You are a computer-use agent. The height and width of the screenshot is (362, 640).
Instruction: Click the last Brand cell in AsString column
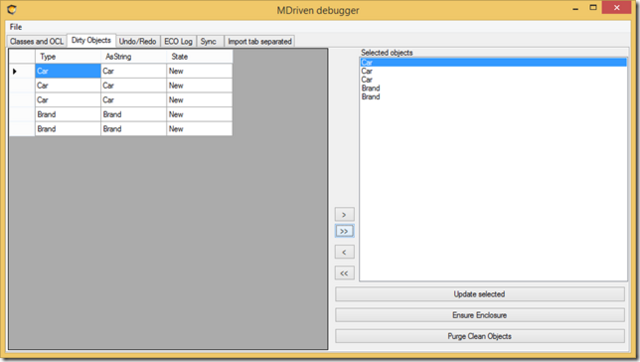point(133,129)
